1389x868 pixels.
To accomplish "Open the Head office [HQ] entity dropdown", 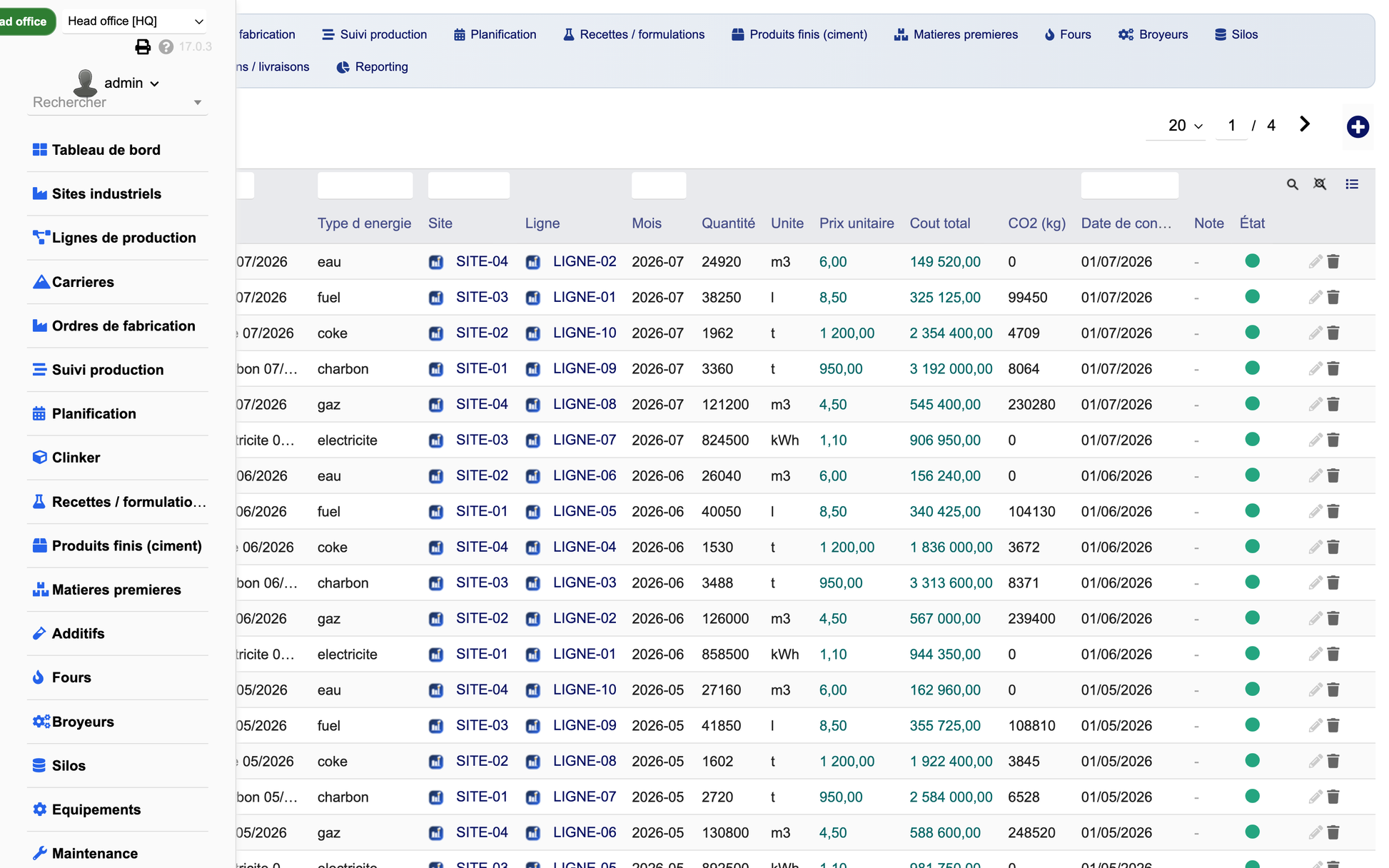I will click(135, 21).
